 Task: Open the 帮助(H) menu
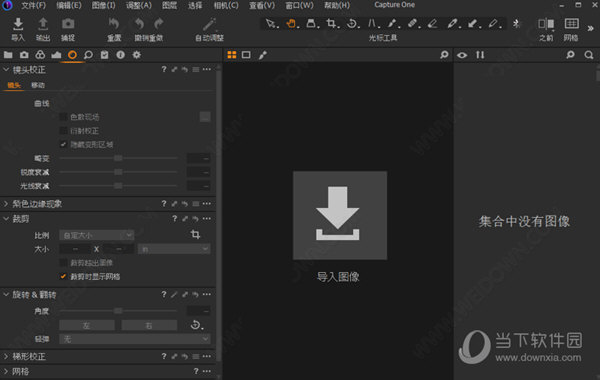point(337,5)
